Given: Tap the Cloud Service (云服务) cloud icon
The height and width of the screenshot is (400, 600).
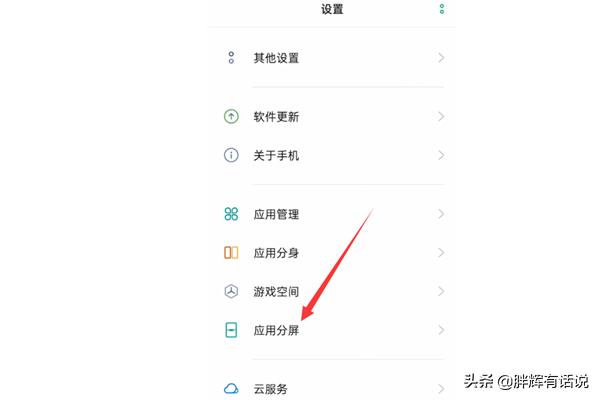Looking at the screenshot, I should (x=231, y=388).
